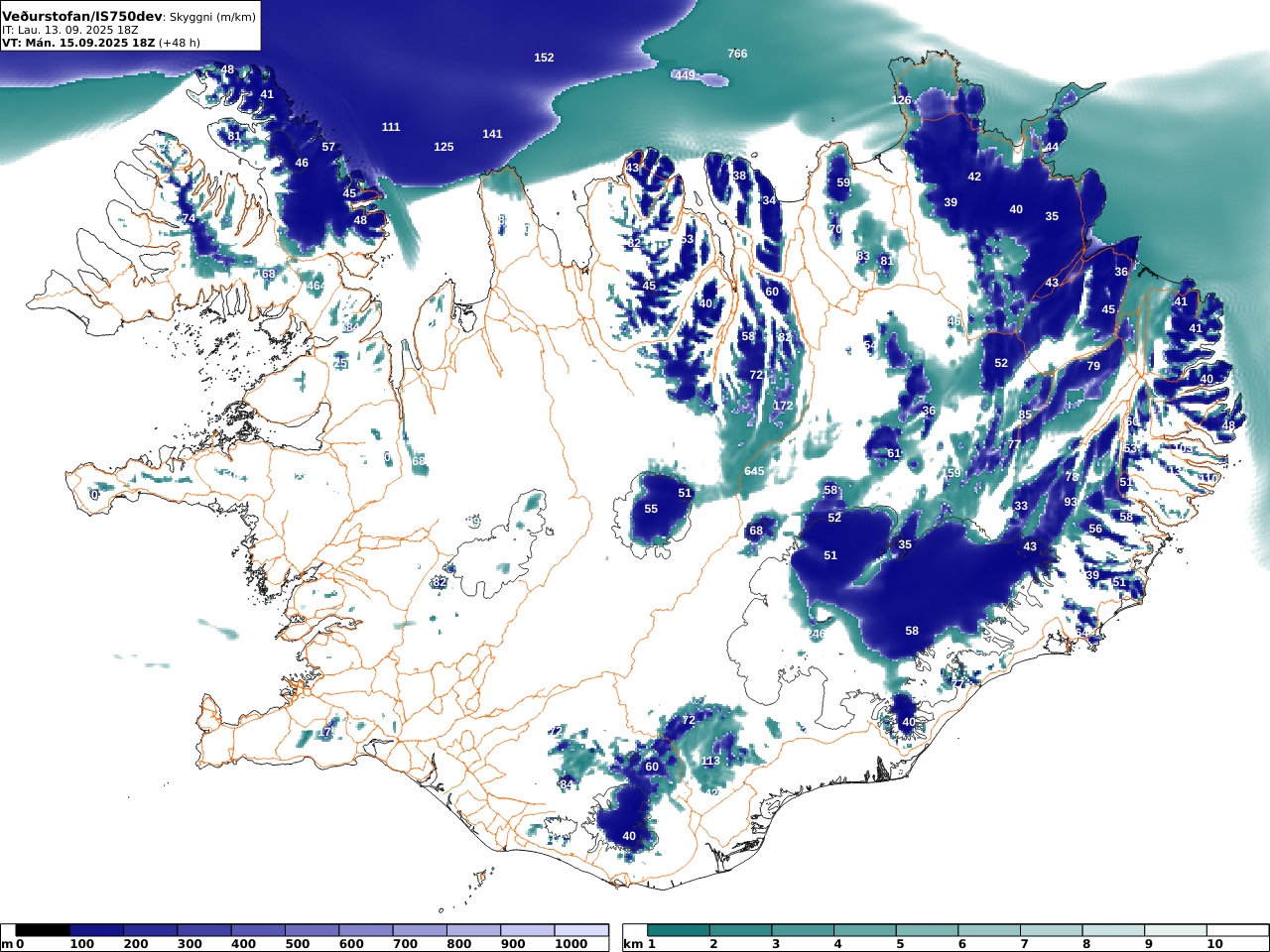The height and width of the screenshot is (952, 1270).
Task: Click the visibility value '42' in the northeast
Action: (x=974, y=177)
